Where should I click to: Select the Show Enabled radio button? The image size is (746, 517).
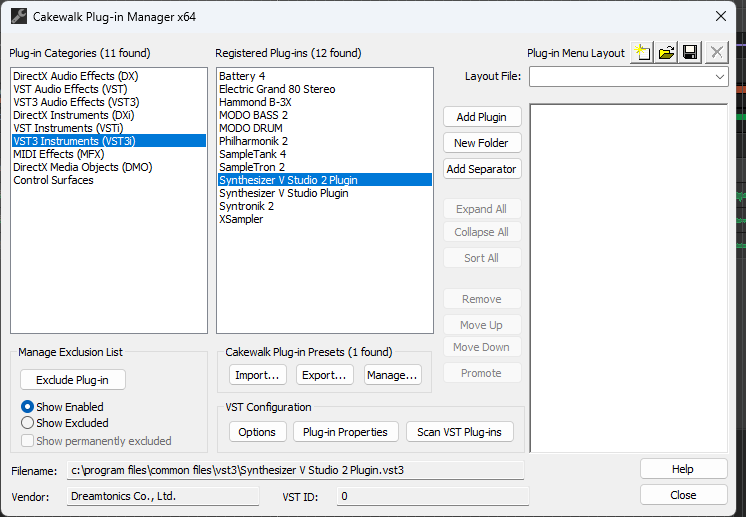(x=27, y=407)
